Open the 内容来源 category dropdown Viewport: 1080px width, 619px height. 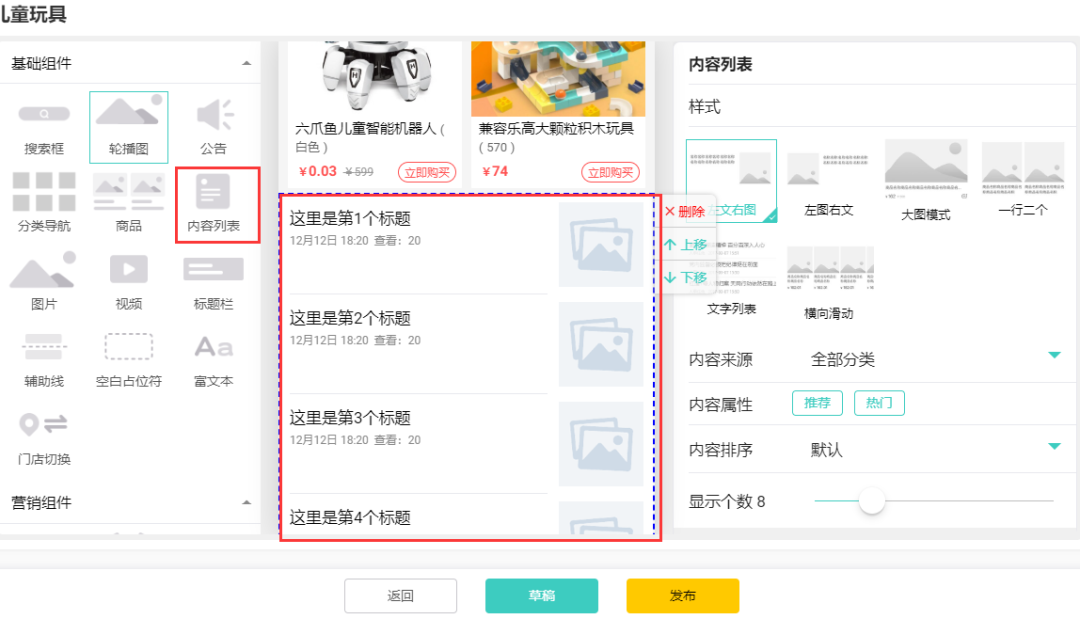tap(1053, 355)
